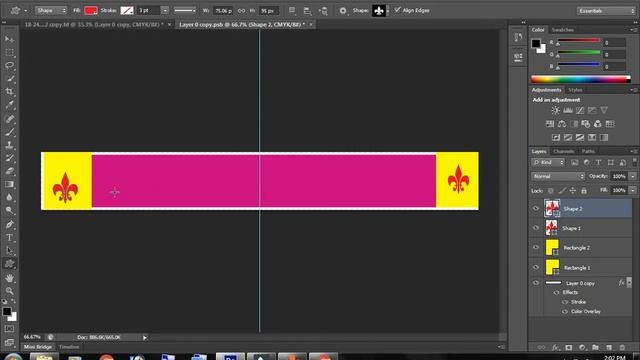
Task: Add a Brightness/Contrast adjustment
Action: (556, 110)
